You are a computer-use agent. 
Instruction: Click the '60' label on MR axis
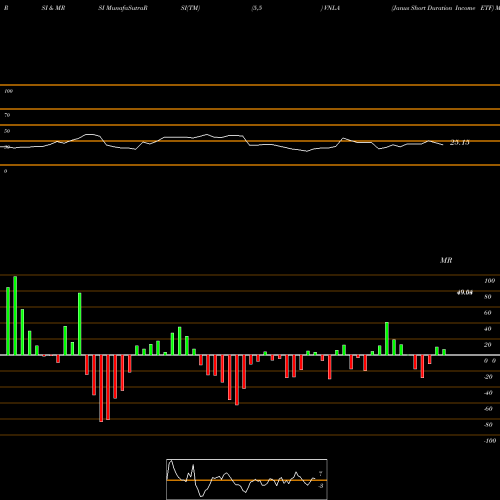pyautogui.click(x=488, y=313)
